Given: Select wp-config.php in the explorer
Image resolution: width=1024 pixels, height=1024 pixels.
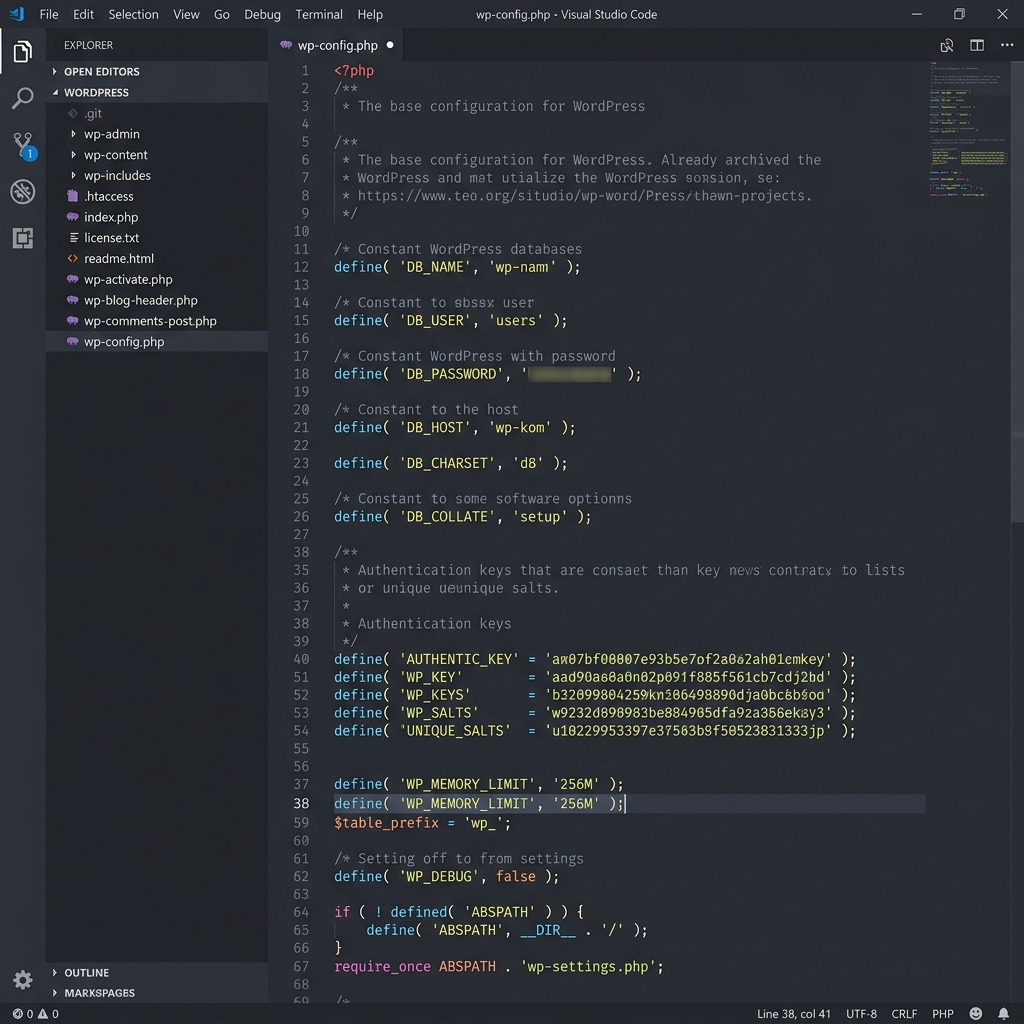Looking at the screenshot, I should click(157, 342).
